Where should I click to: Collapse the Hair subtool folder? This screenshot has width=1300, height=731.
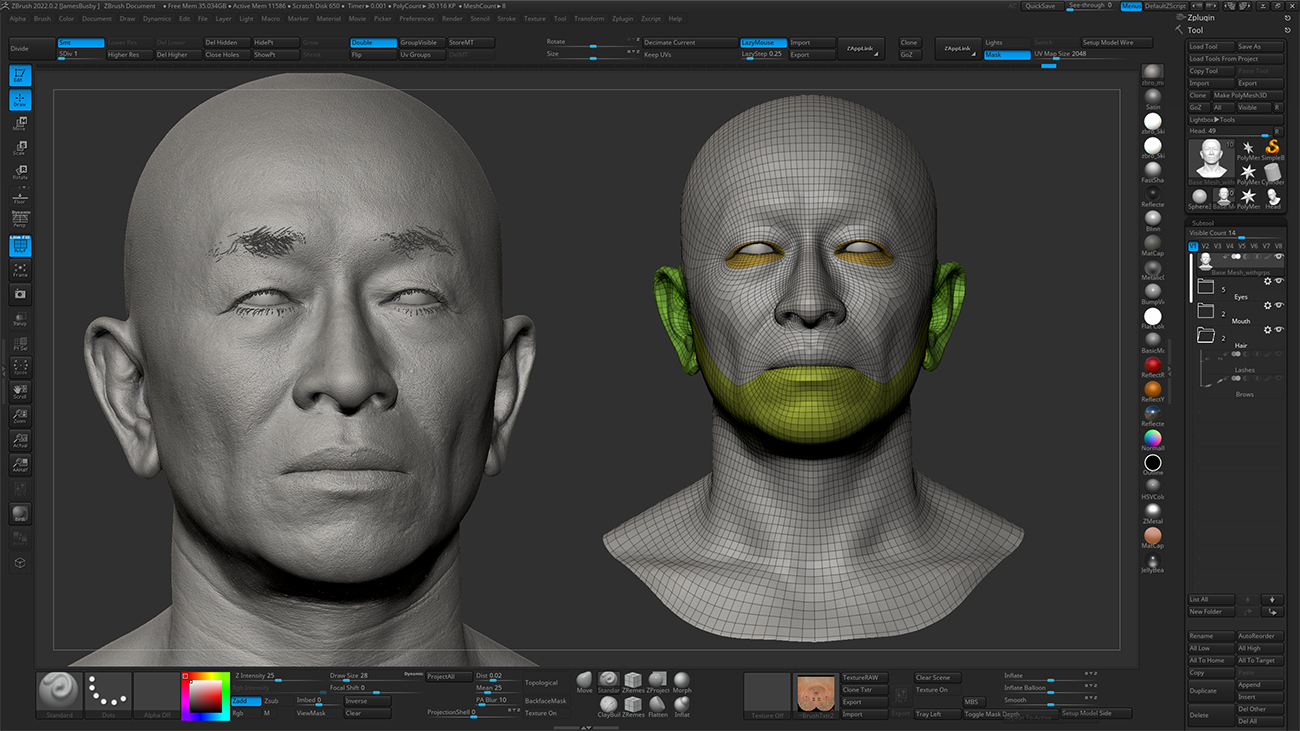pyautogui.click(x=1206, y=335)
